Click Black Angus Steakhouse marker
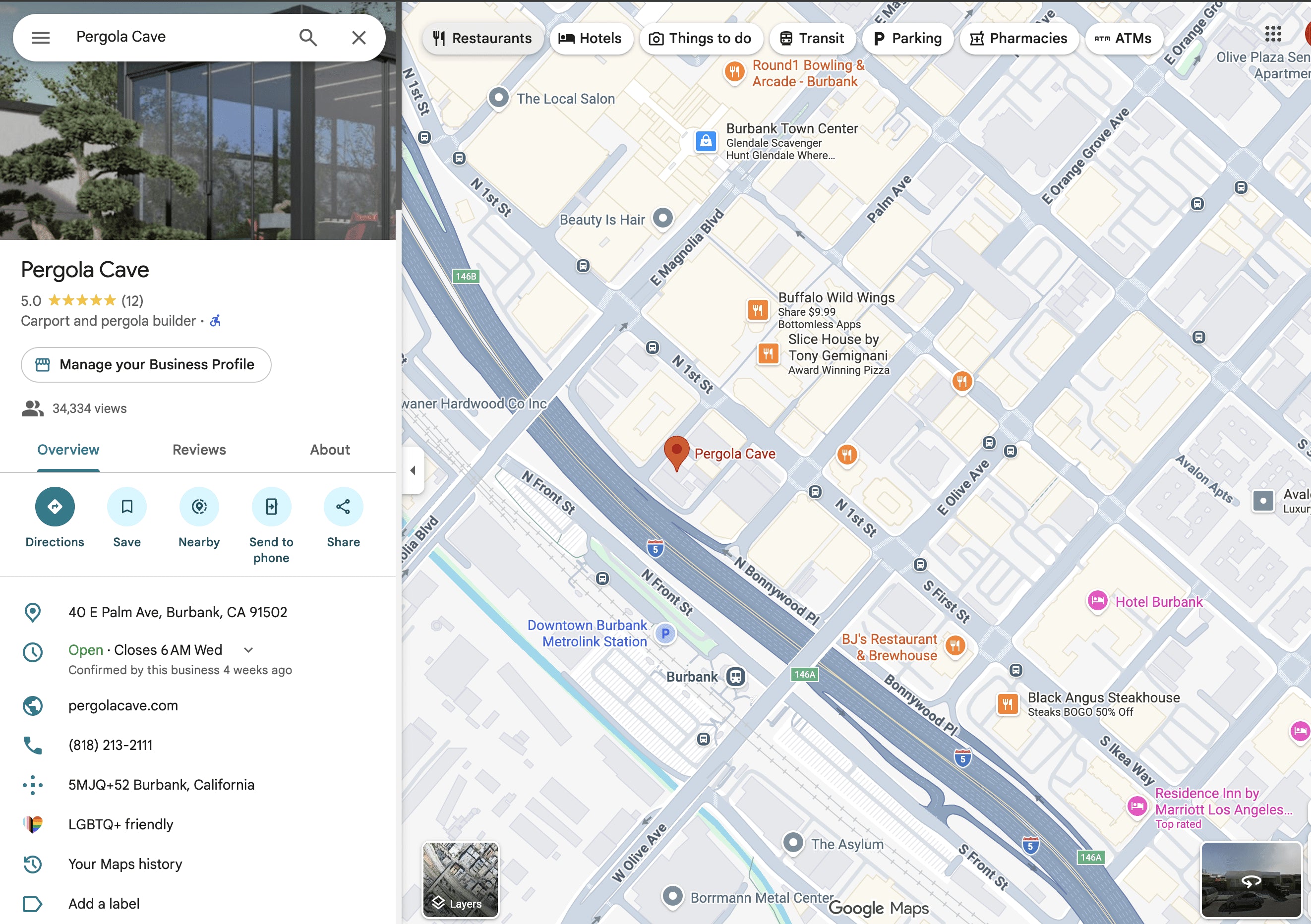Image resolution: width=1311 pixels, height=924 pixels. click(x=1008, y=704)
